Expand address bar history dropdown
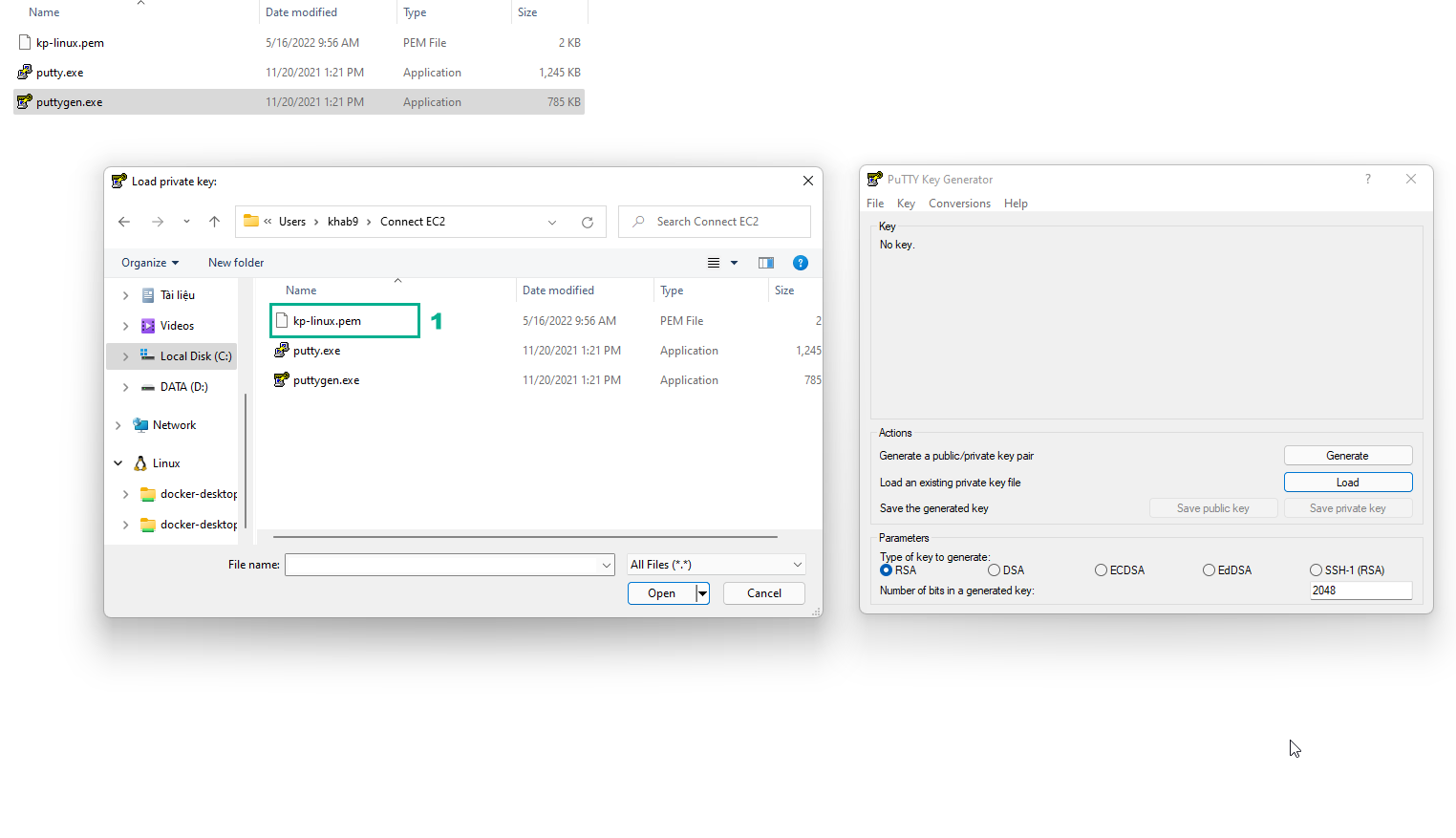 point(552,222)
